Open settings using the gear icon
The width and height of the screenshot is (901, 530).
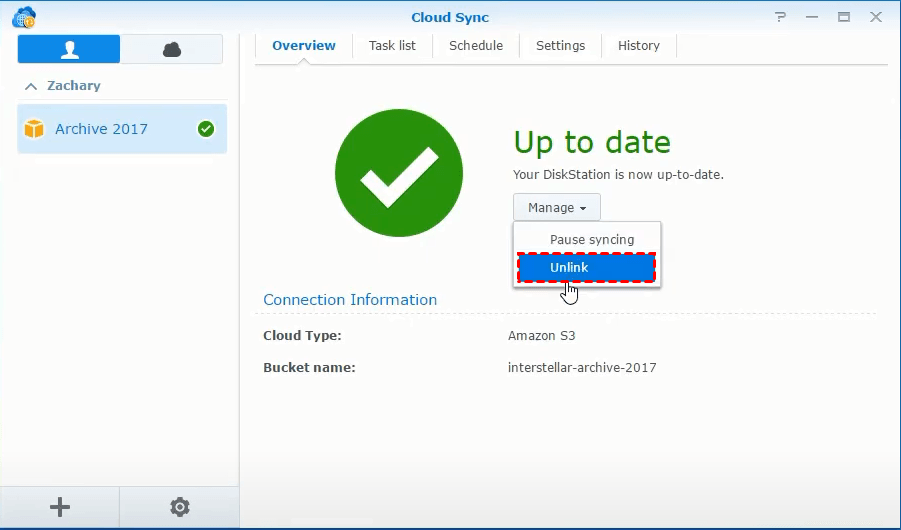click(180, 507)
